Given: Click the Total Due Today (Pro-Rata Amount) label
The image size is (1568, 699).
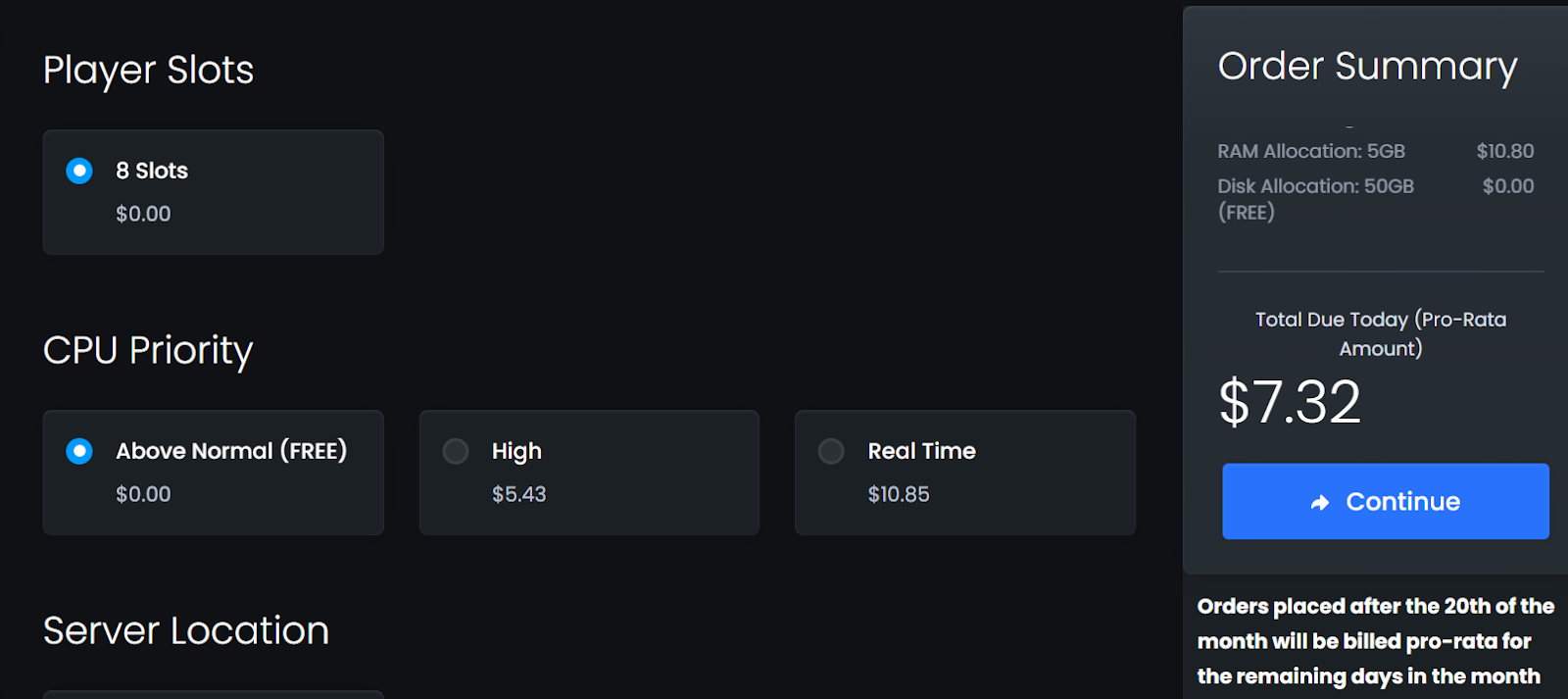Looking at the screenshot, I should [x=1381, y=333].
